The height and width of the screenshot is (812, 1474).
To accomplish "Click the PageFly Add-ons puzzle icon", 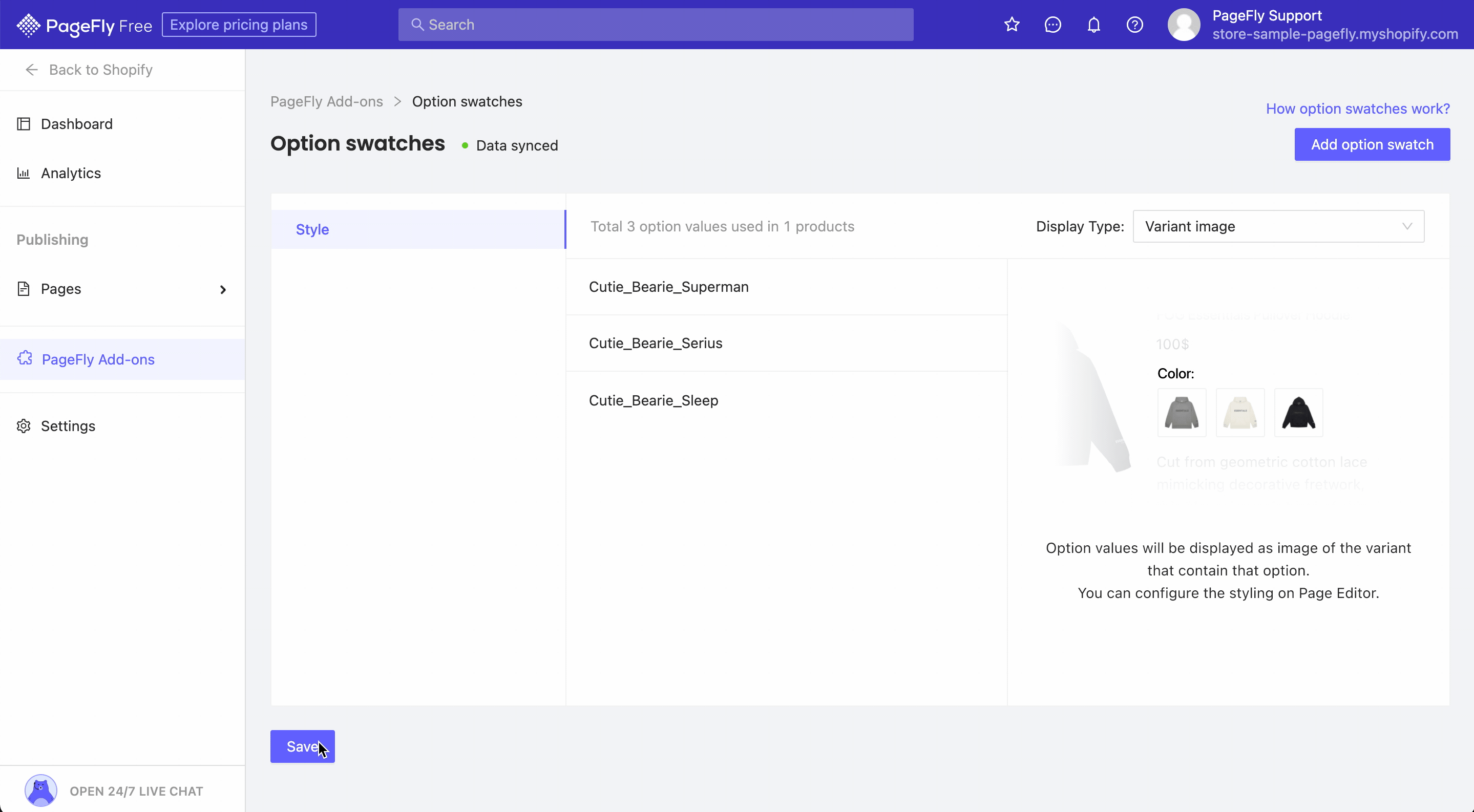I will (25, 358).
